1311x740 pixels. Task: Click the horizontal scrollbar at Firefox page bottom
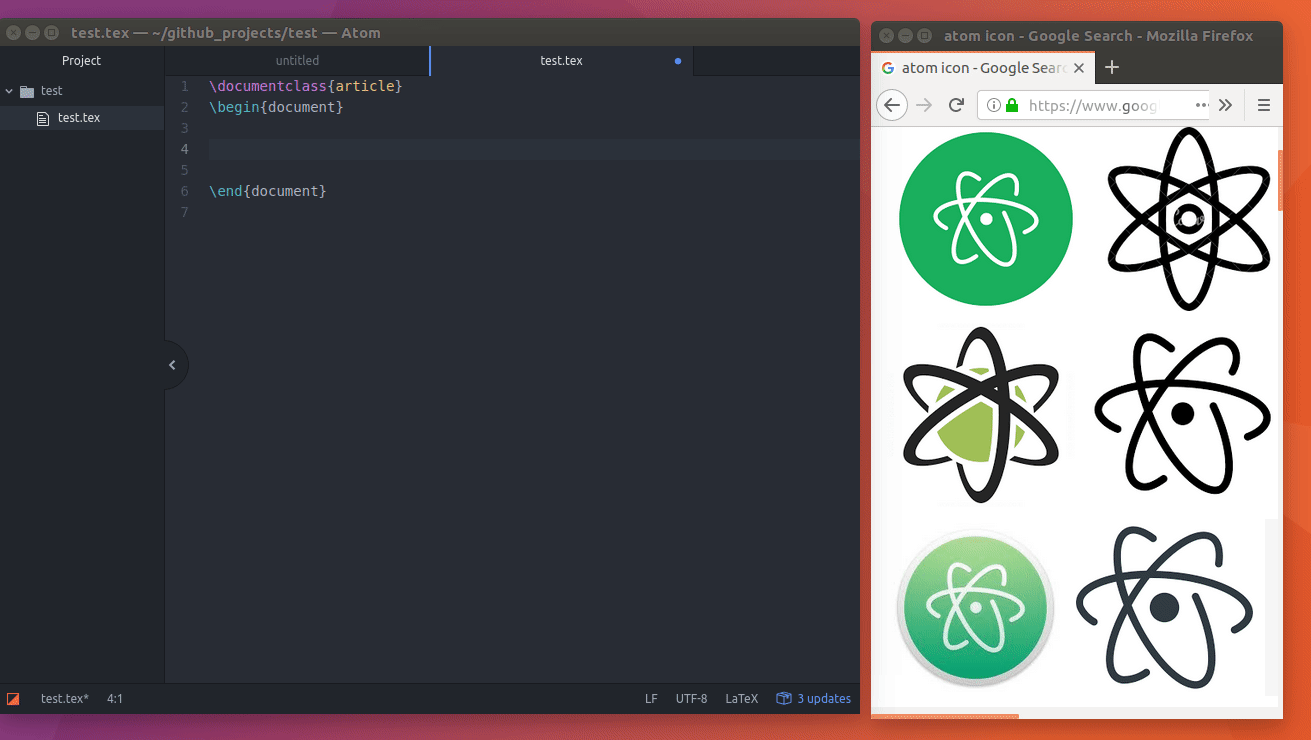[945, 716]
